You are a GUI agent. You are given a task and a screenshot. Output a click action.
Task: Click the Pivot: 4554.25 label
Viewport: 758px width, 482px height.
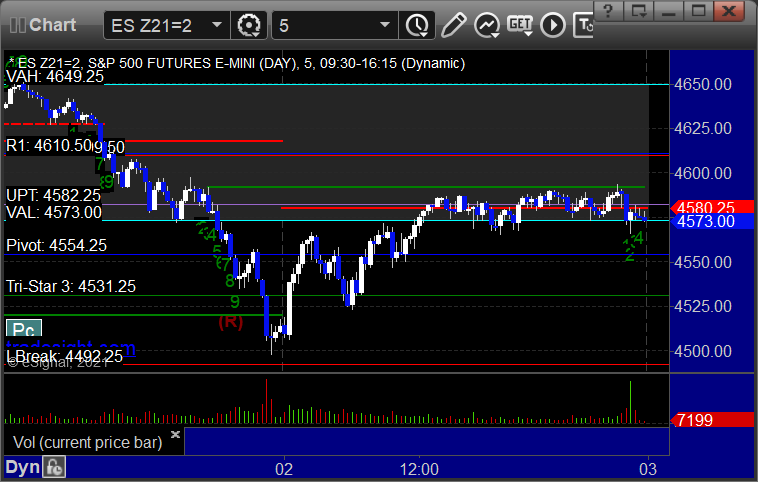pyautogui.click(x=56, y=246)
